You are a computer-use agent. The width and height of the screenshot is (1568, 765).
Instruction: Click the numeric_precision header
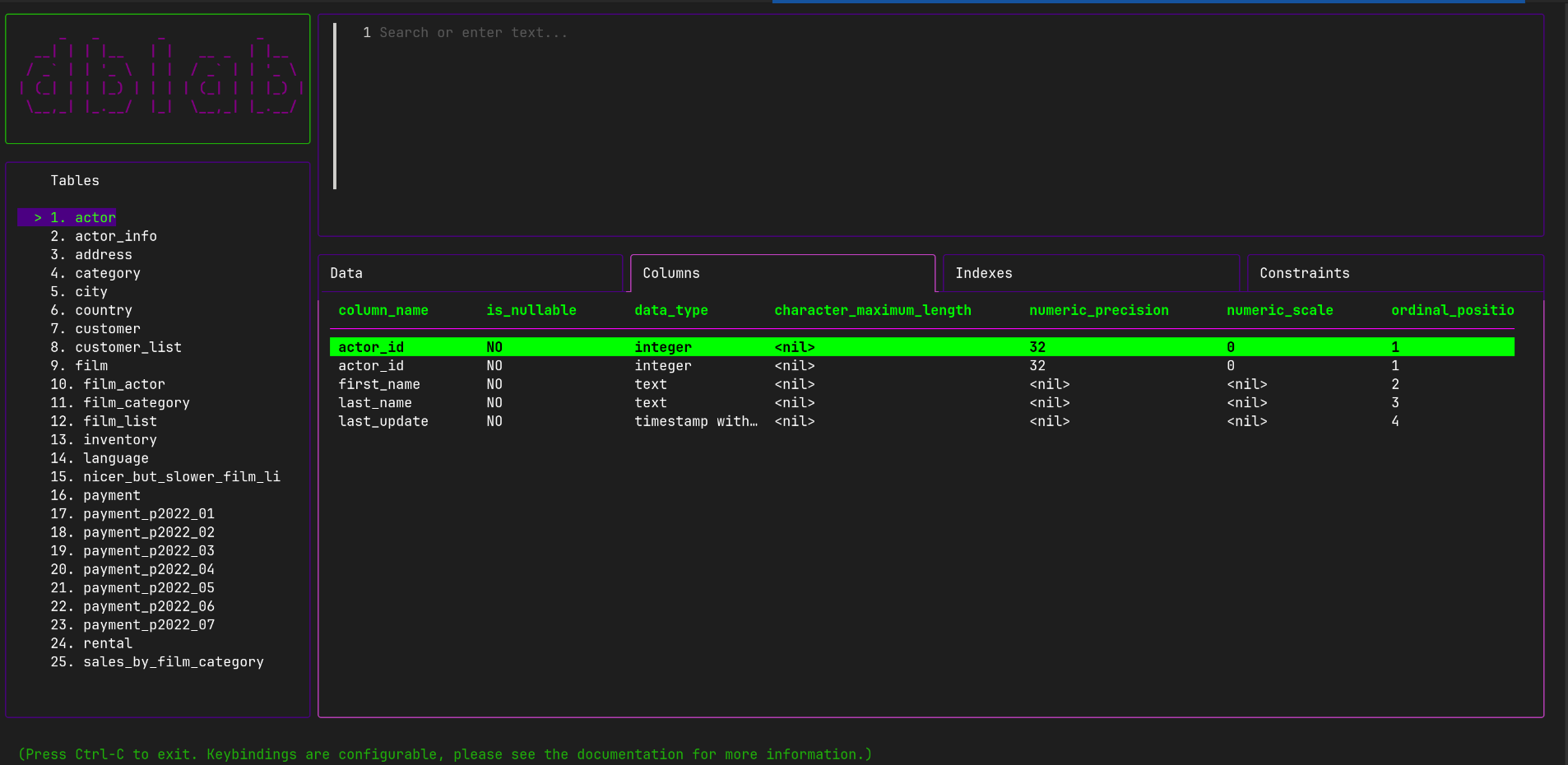1099,310
